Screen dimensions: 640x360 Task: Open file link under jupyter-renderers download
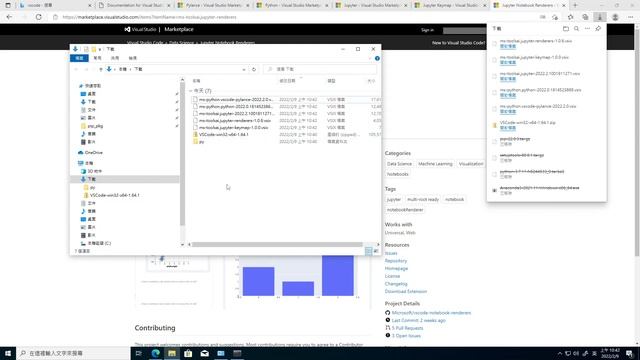point(508,46)
